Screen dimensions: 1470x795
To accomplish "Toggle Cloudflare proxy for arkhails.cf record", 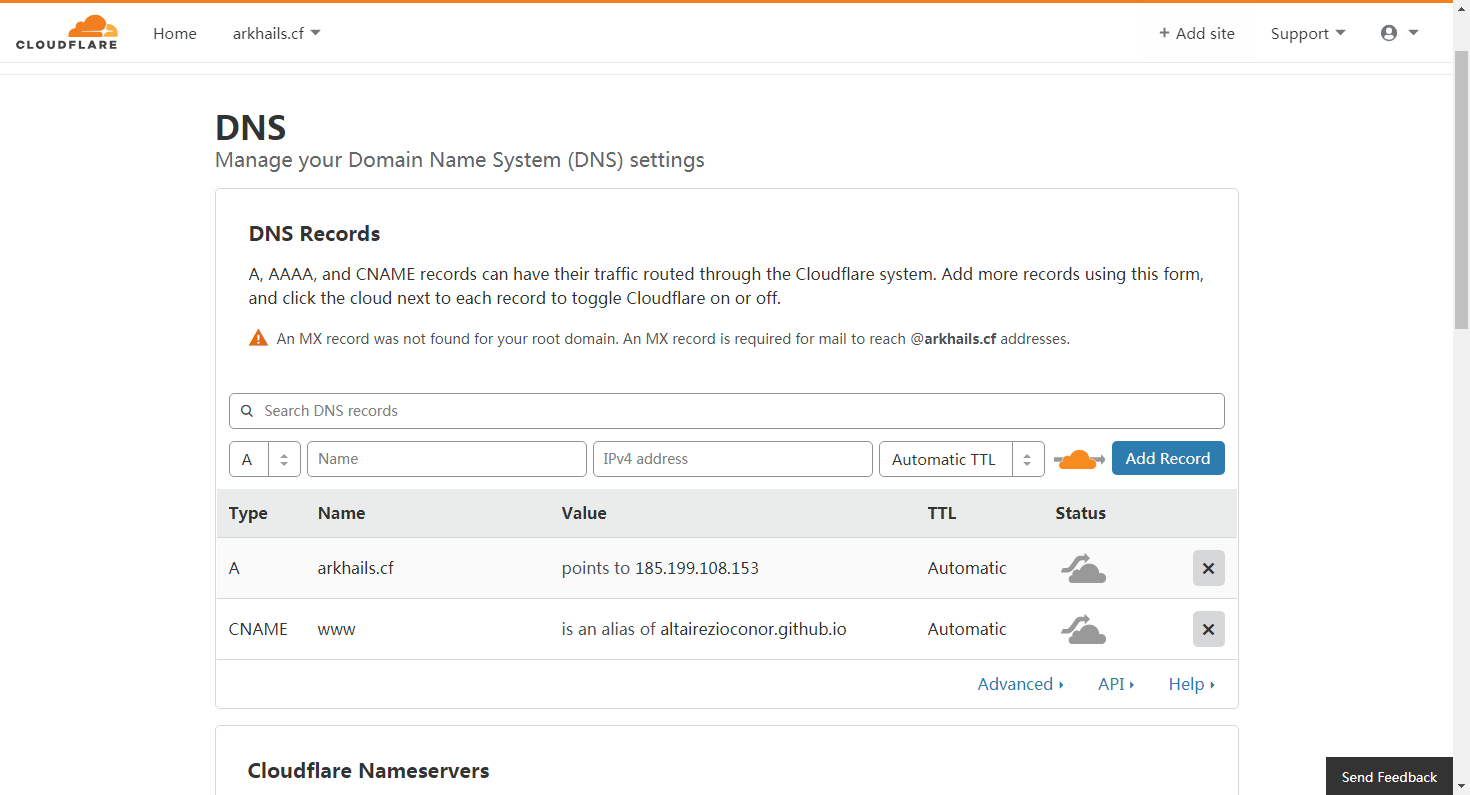I will click(1083, 568).
